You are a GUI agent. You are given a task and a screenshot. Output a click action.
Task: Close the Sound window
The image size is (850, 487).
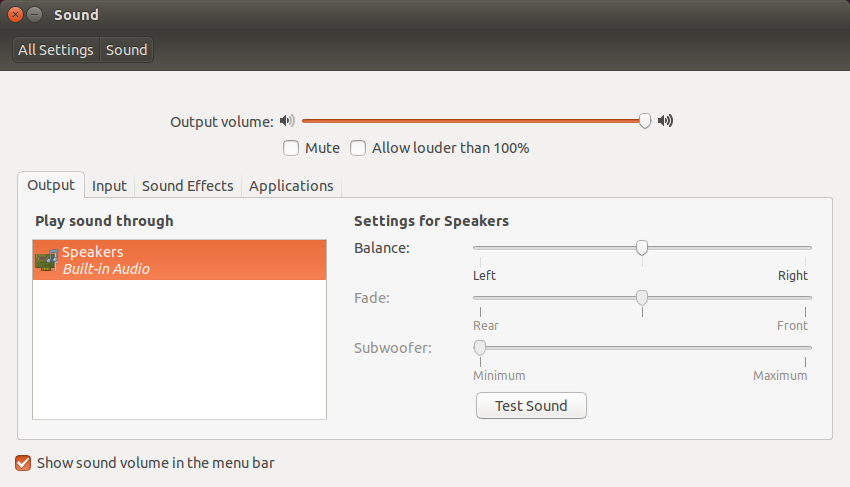coord(15,15)
